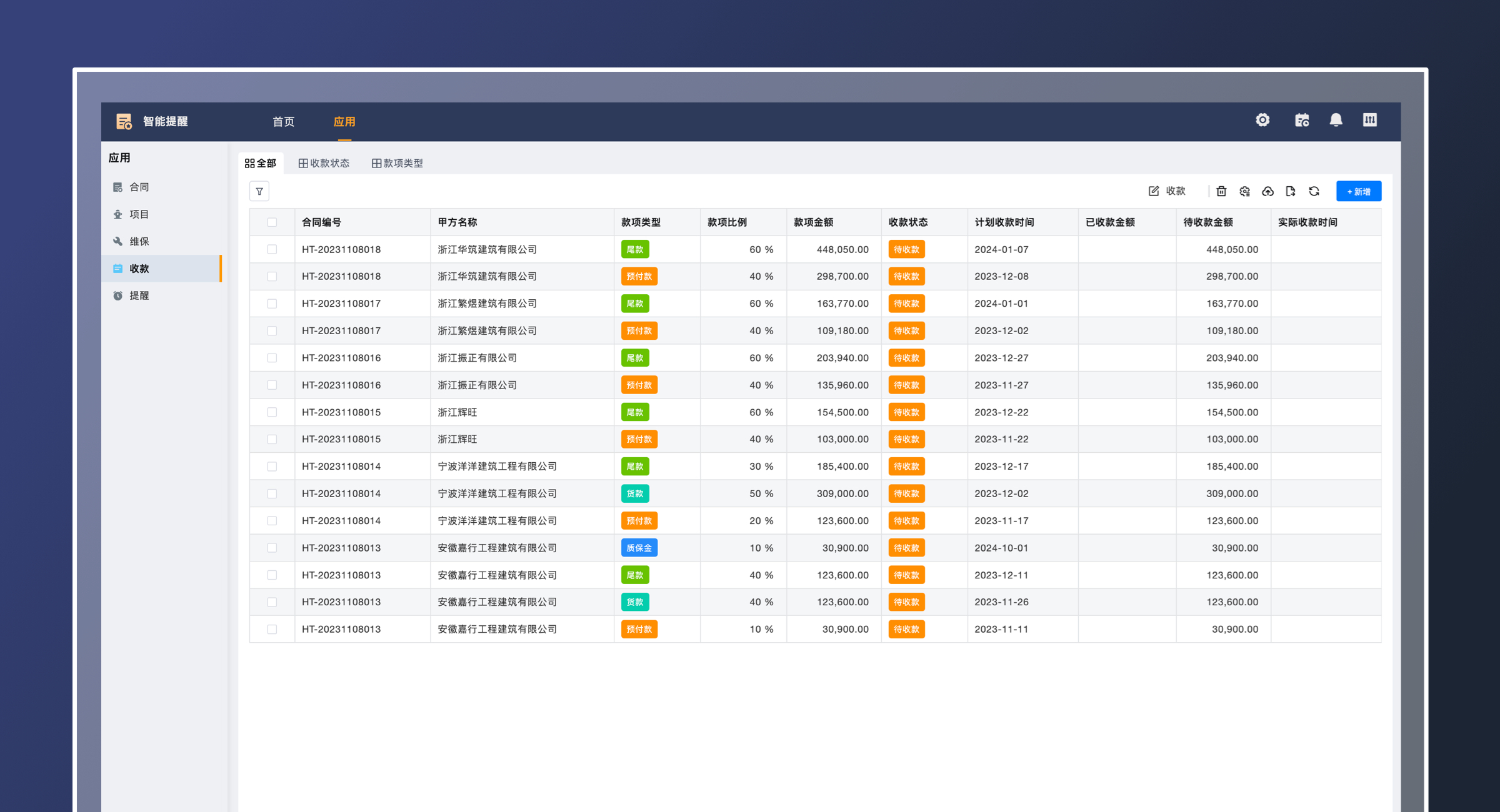Toggle the select-all header checkbox

pos(272,222)
